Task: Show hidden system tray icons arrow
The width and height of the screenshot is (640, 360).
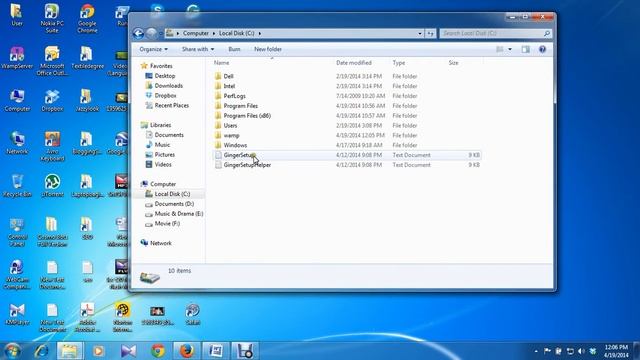Action: (x=536, y=351)
